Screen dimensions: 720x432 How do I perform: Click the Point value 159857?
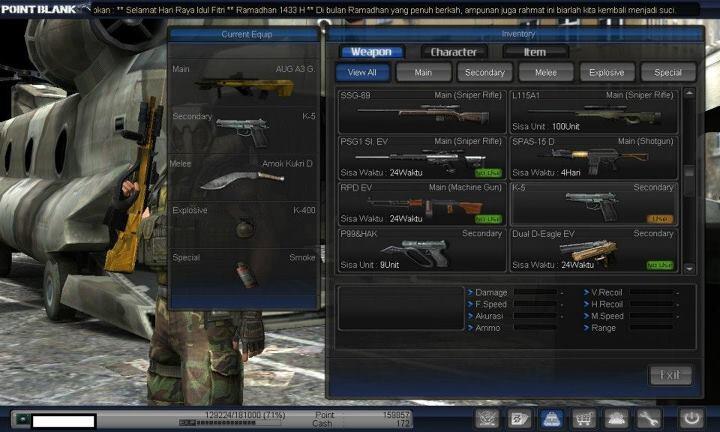pos(396,415)
